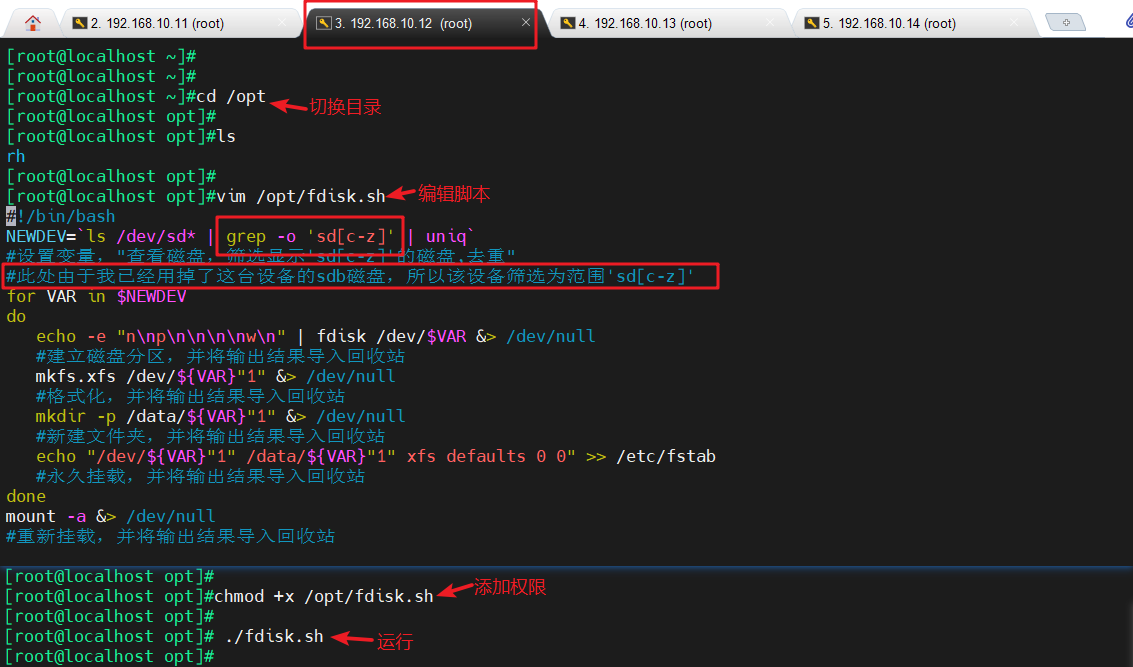This screenshot has height=667, width=1133.
Task: Click the 'mount -a' command line
Action: click(x=111, y=516)
